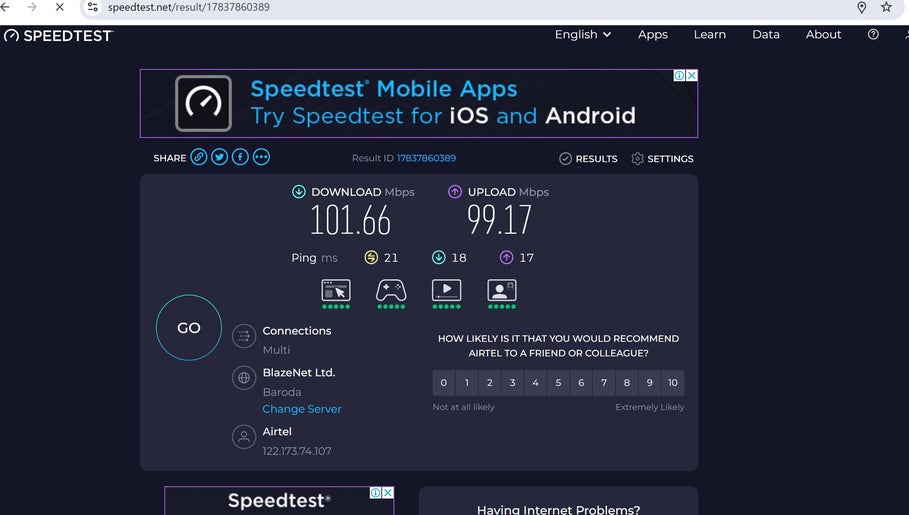Image resolution: width=909 pixels, height=515 pixels.
Task: Rate recommendation score 6
Action: coord(581,383)
